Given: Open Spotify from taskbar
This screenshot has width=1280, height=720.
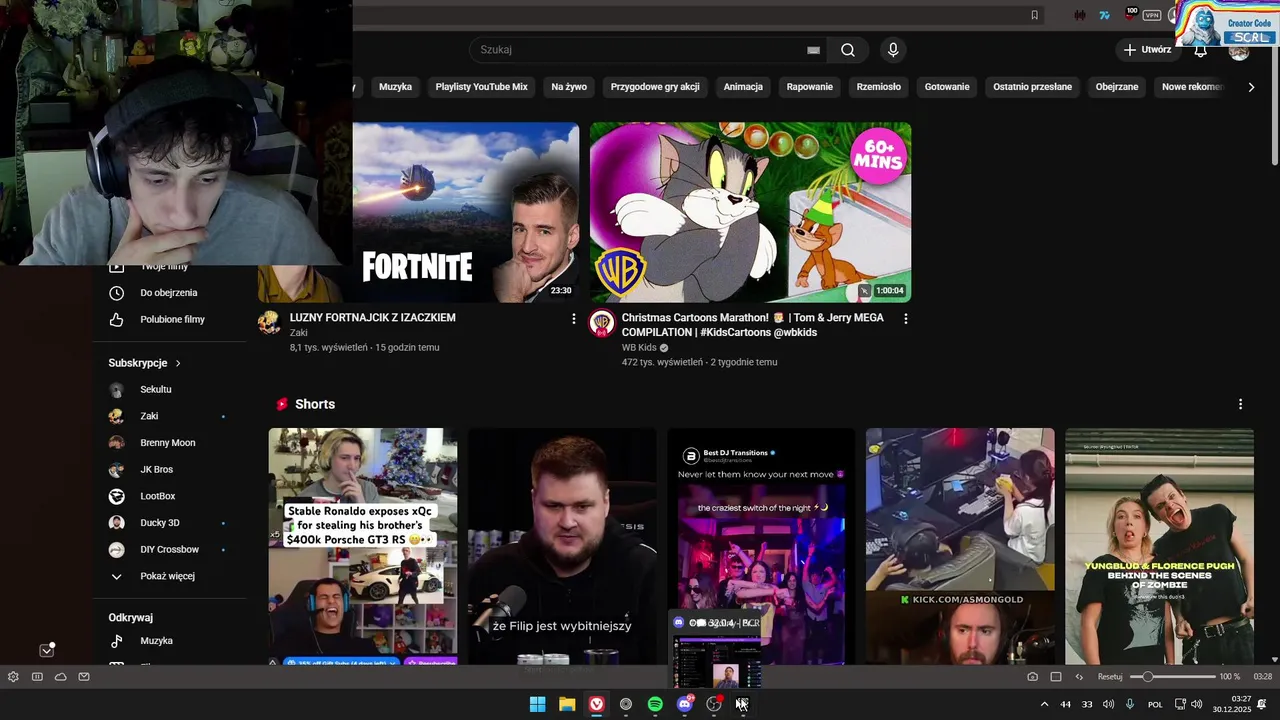Looking at the screenshot, I should tap(655, 704).
